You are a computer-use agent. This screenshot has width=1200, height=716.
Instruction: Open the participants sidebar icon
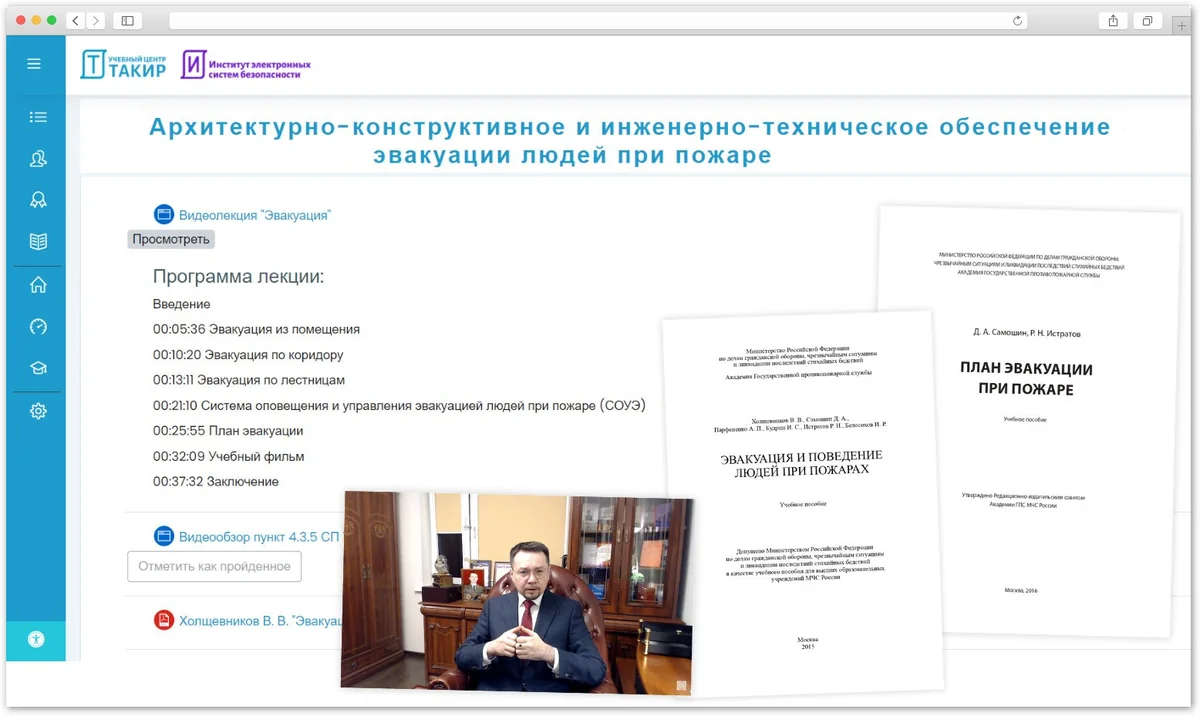click(x=38, y=159)
